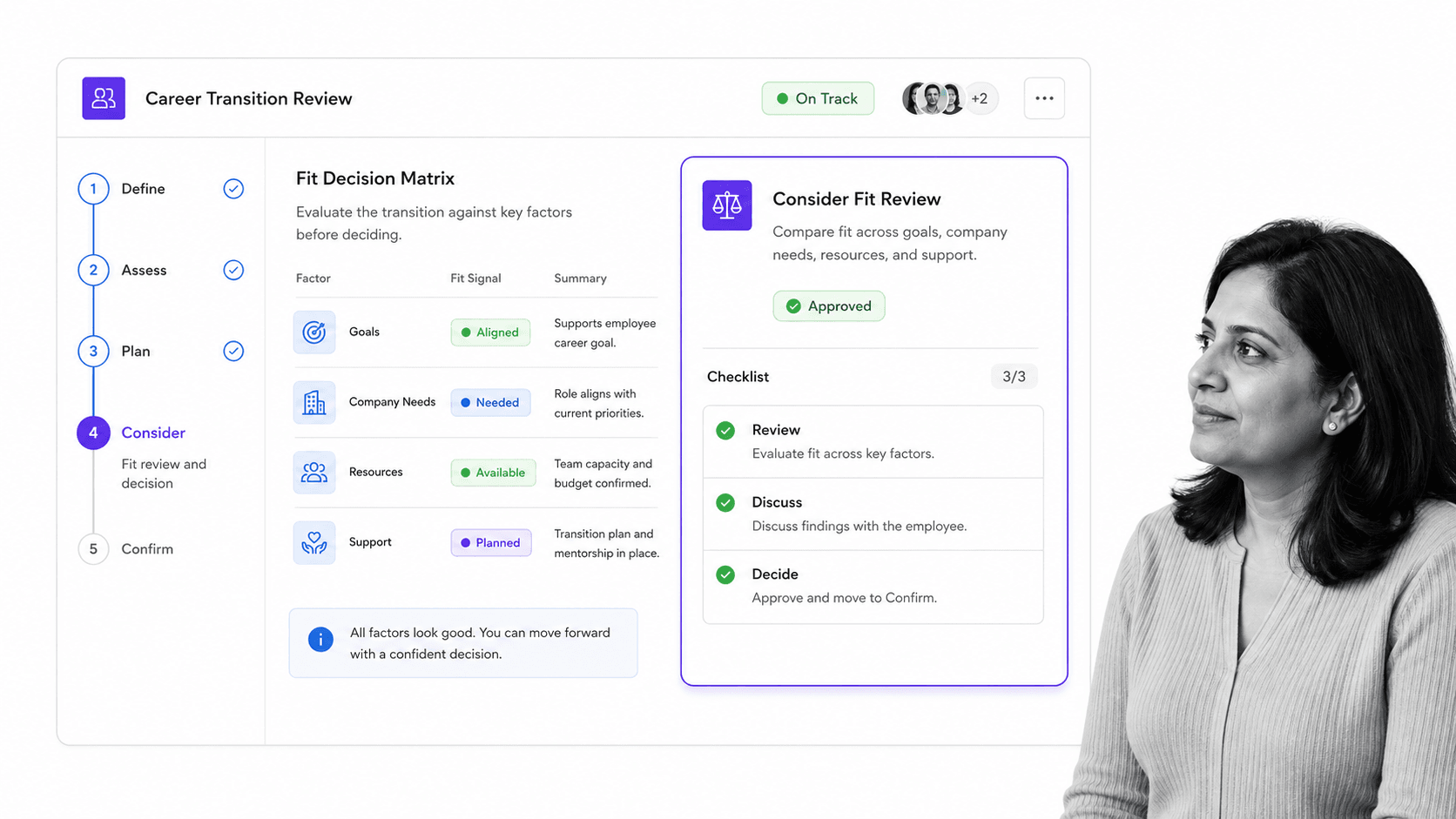Open the 3/3 checklist counter

pos(1014,377)
